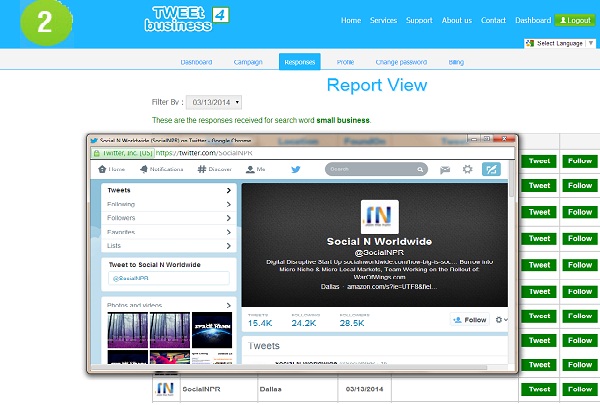Open Twitter Notifications
600x405 pixels.
[x=161, y=169]
